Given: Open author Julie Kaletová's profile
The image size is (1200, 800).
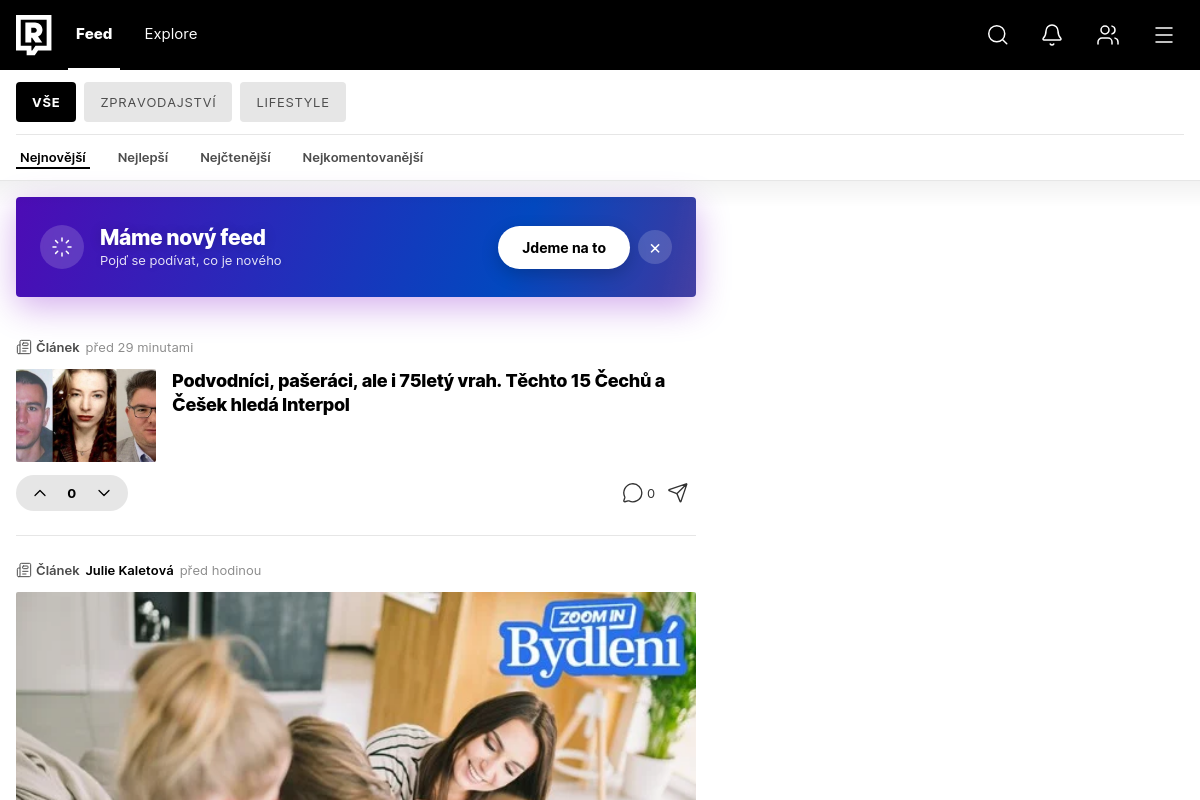Looking at the screenshot, I should click(x=129, y=570).
